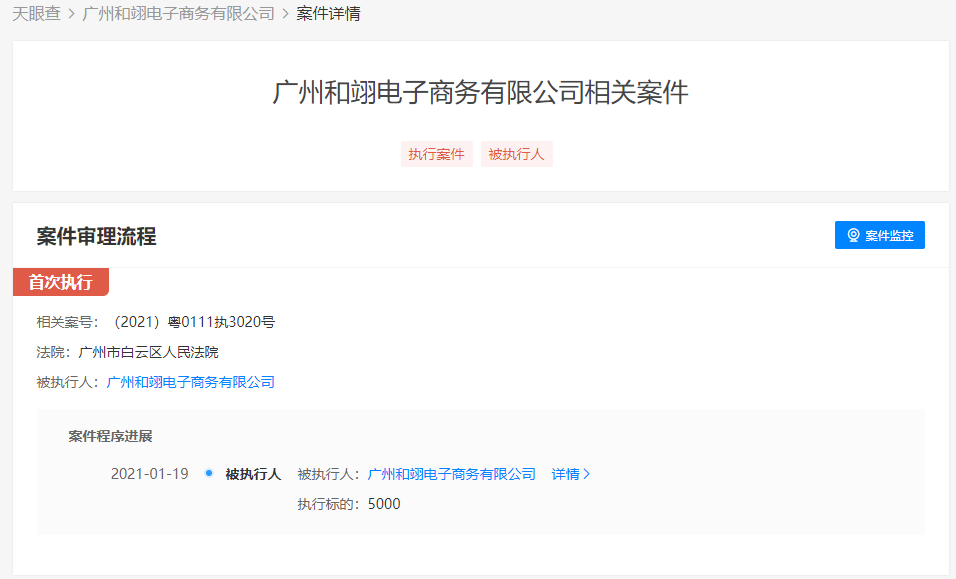This screenshot has height=579, width=956.
Task: Click breadcrumb separator arrow before 案件详情
Action: 285,13
